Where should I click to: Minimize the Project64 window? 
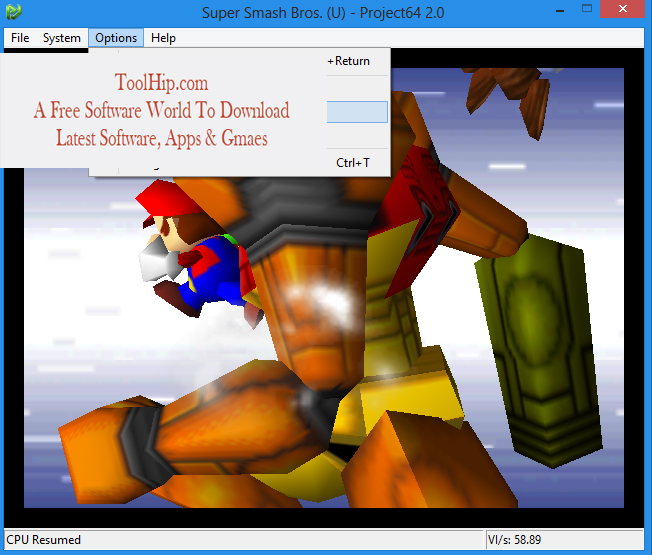560,10
